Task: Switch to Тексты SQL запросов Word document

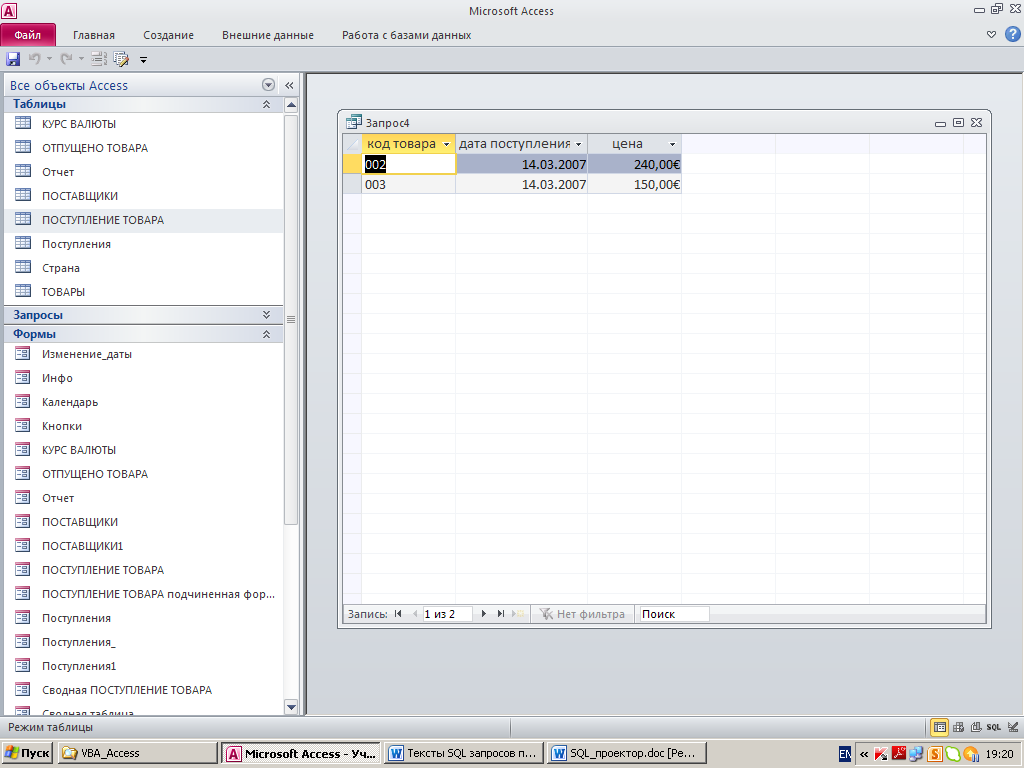Action: pos(464,753)
